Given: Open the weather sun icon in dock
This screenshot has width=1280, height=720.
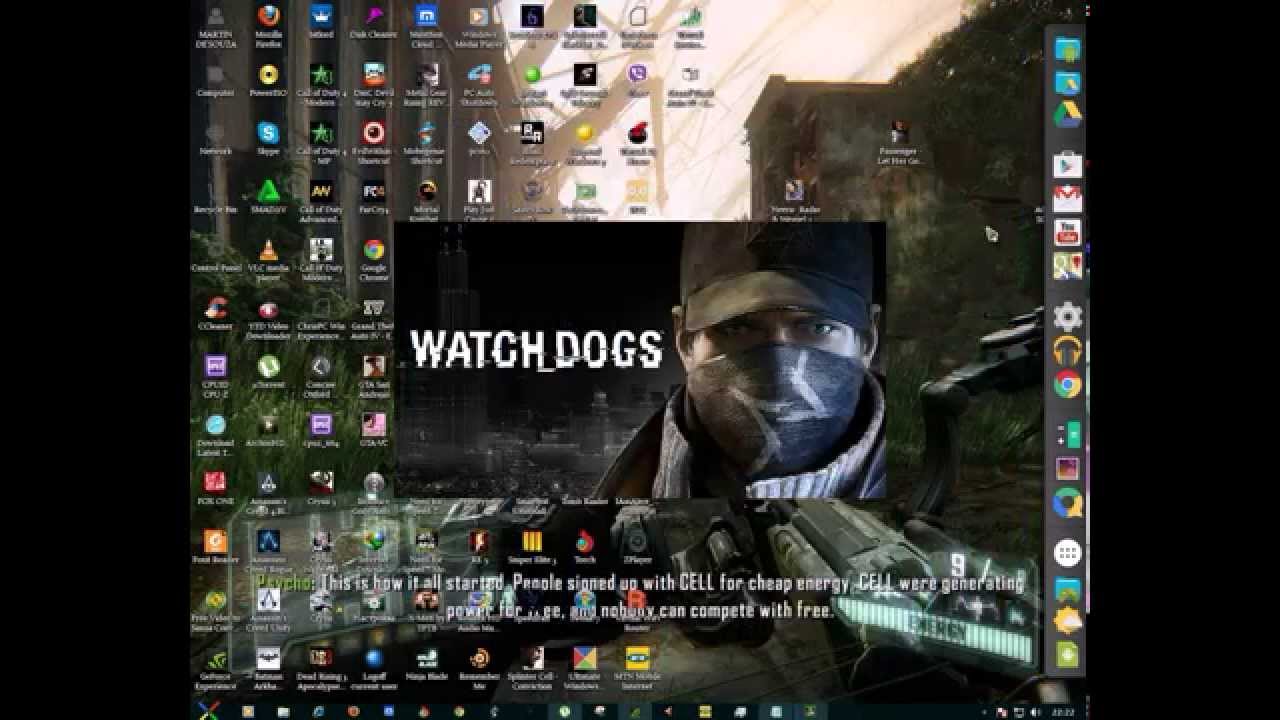Looking at the screenshot, I should 1067,621.
